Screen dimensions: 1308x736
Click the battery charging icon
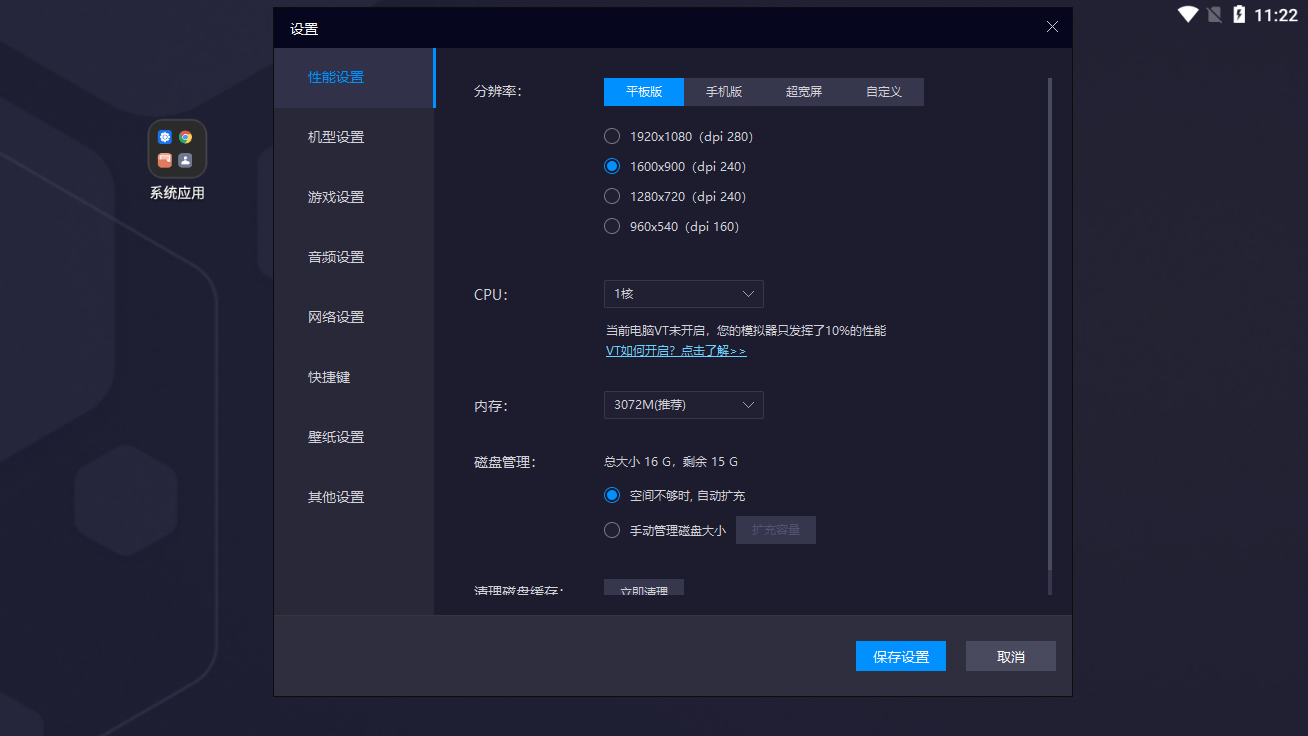click(x=1239, y=15)
